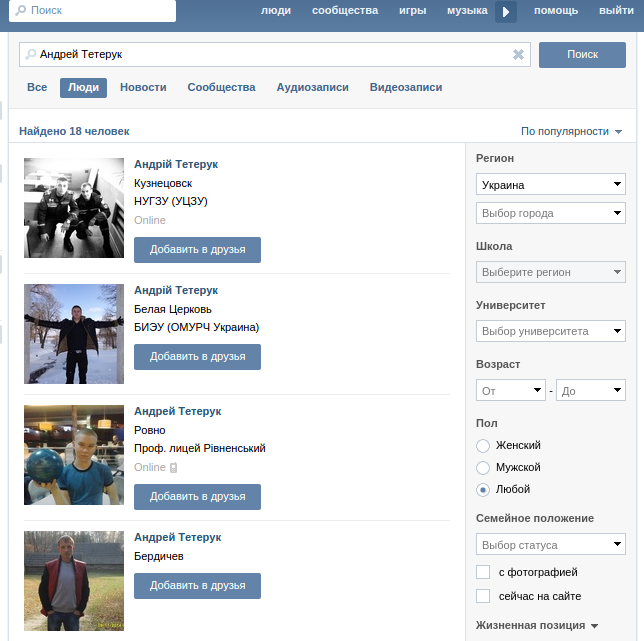The height and width of the screenshot is (641, 644).
Task: Click the Поиск search button
Action: point(582,55)
